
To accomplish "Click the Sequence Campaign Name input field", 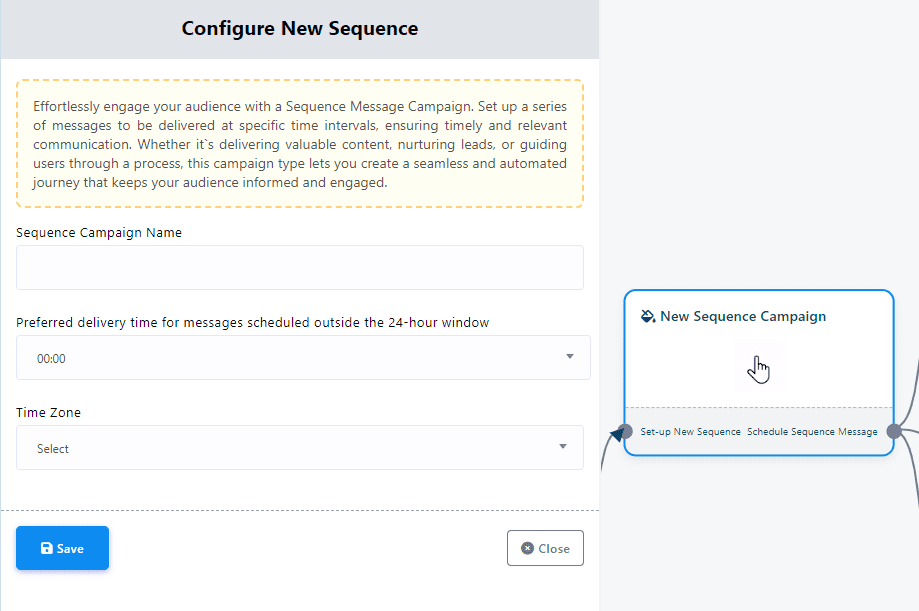I will click(x=300, y=268).
